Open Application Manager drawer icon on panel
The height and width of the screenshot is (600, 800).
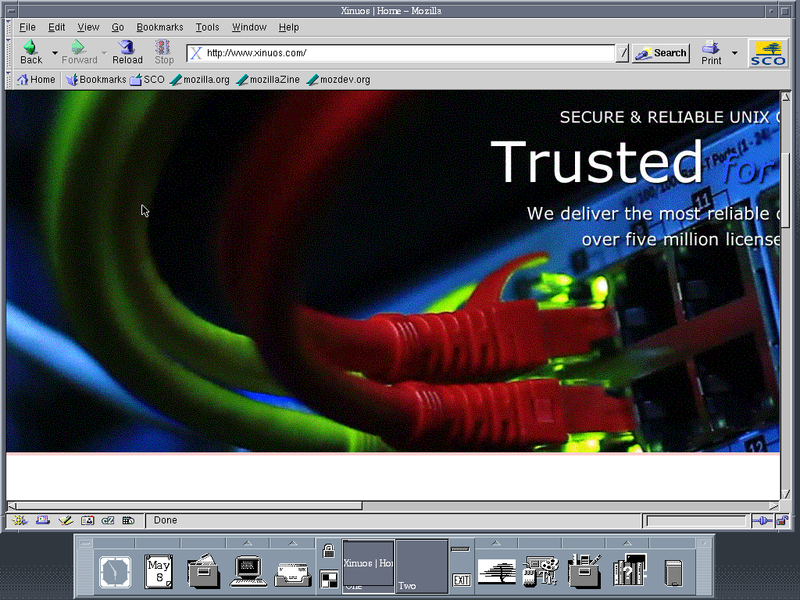click(x=585, y=571)
